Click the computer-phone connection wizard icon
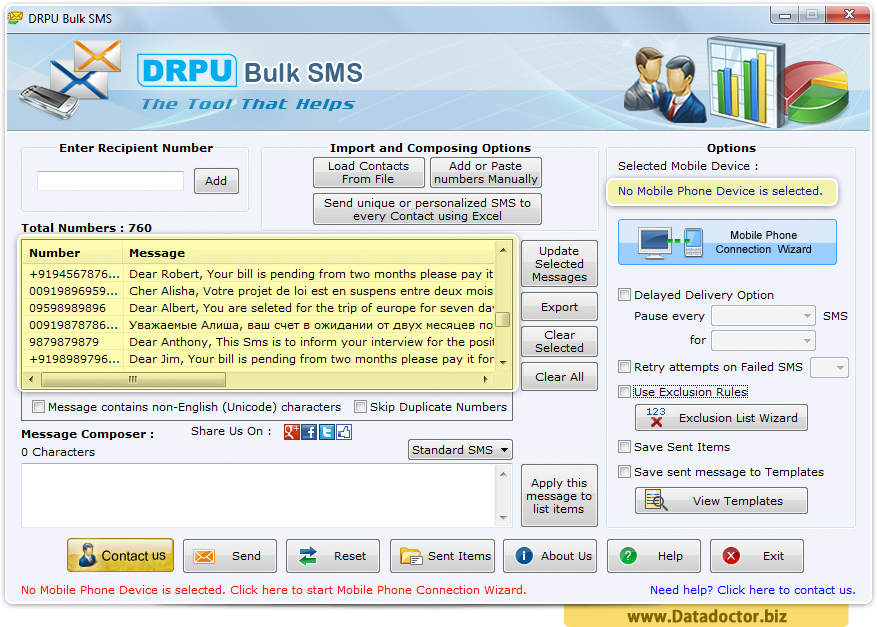Viewport: 877px width, 627px height. pos(670,242)
